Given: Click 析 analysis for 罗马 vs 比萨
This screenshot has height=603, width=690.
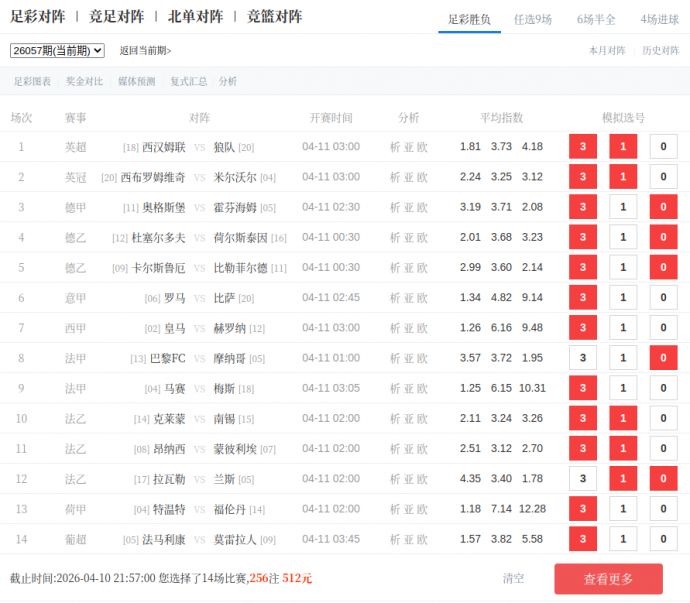Looking at the screenshot, I should pyautogui.click(x=395, y=298).
